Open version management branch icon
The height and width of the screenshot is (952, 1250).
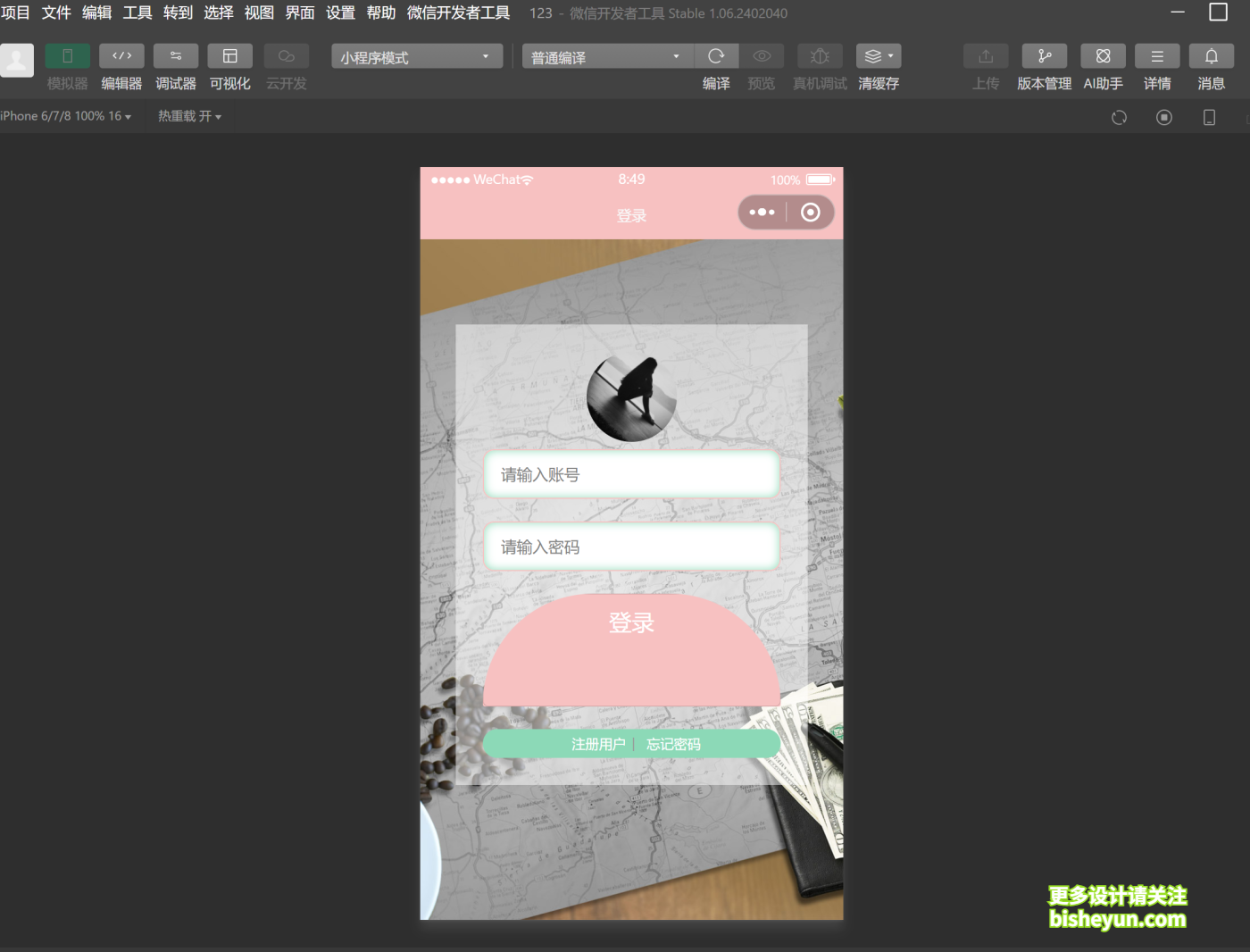coord(1045,56)
